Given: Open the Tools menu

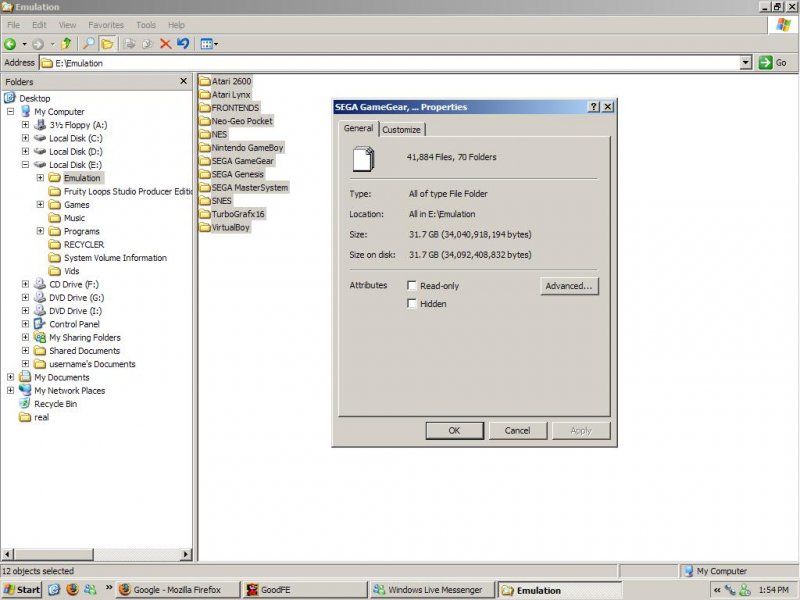Looking at the screenshot, I should pos(146,25).
